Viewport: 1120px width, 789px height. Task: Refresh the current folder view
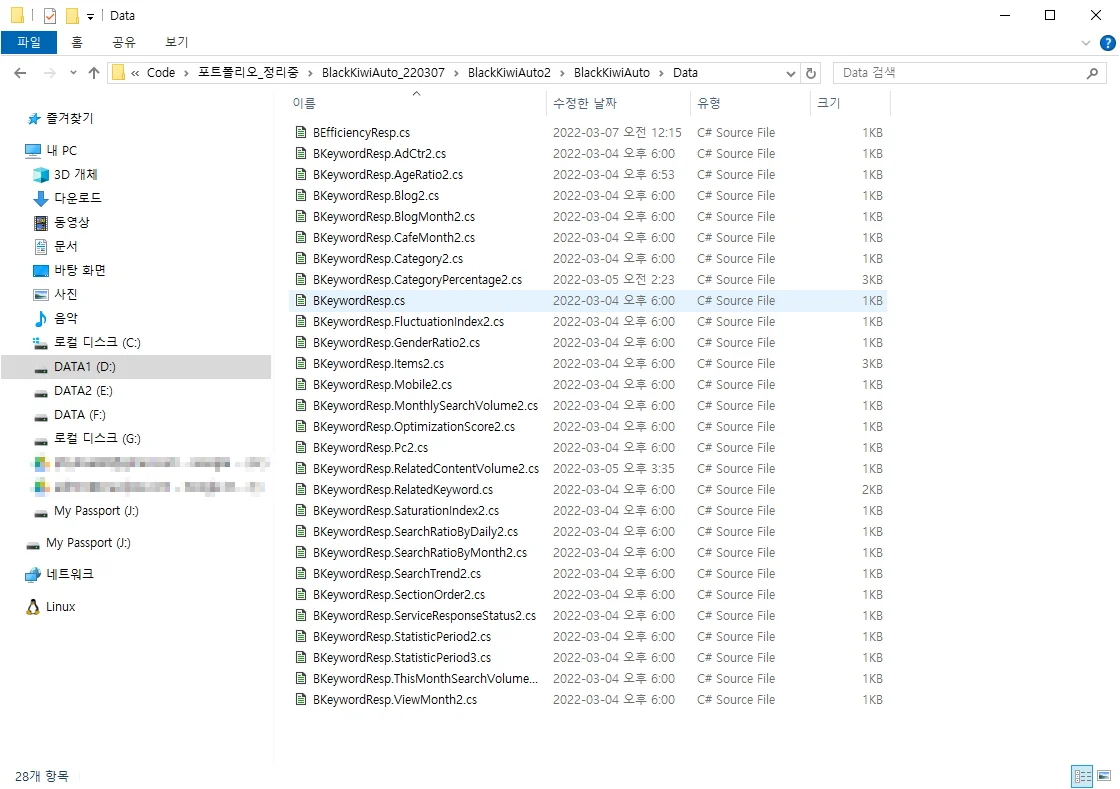point(811,73)
